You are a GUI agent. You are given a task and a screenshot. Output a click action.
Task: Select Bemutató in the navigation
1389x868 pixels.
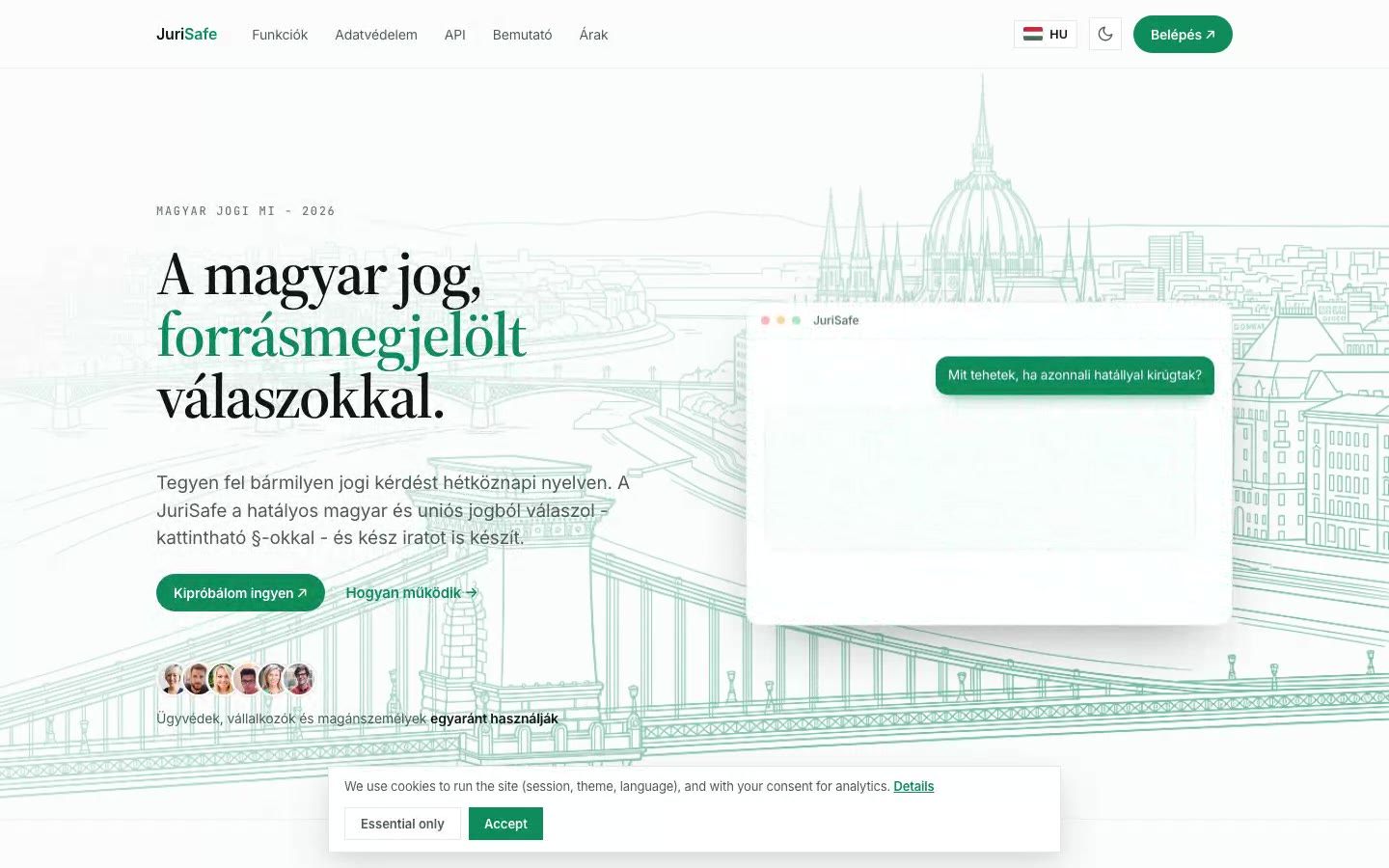click(x=523, y=35)
